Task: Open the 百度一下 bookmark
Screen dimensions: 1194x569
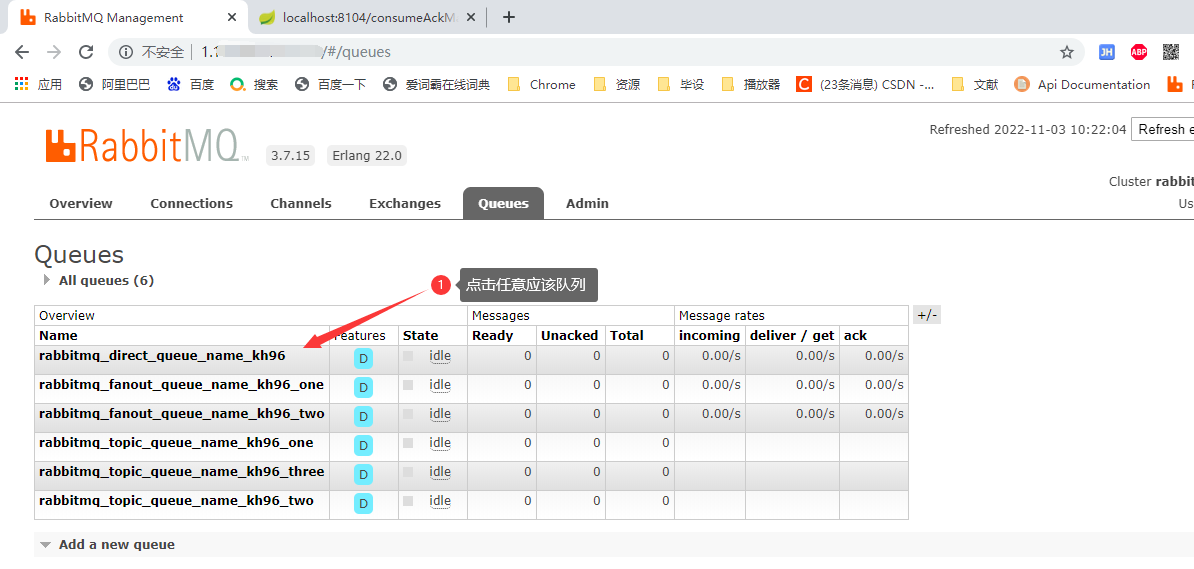Action: point(330,85)
